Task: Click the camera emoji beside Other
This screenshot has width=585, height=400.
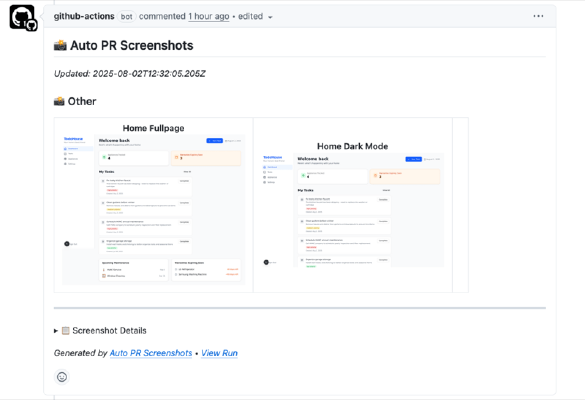Action: 59,101
